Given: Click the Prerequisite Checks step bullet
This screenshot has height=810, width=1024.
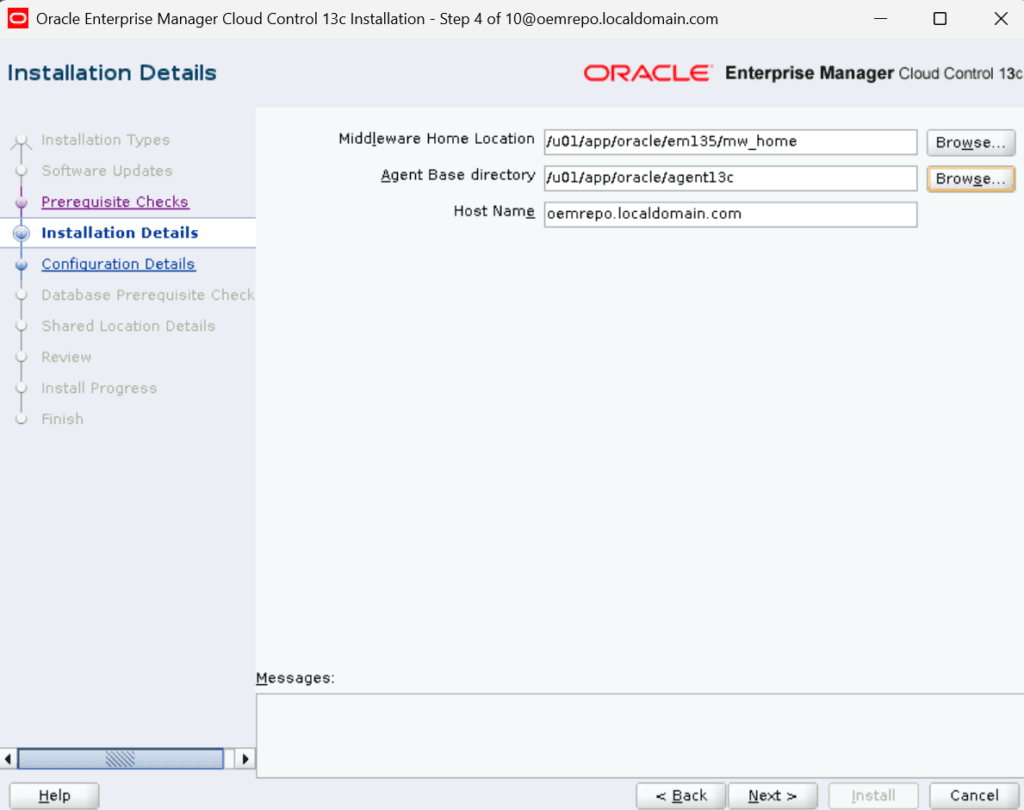Looking at the screenshot, I should point(22,202).
